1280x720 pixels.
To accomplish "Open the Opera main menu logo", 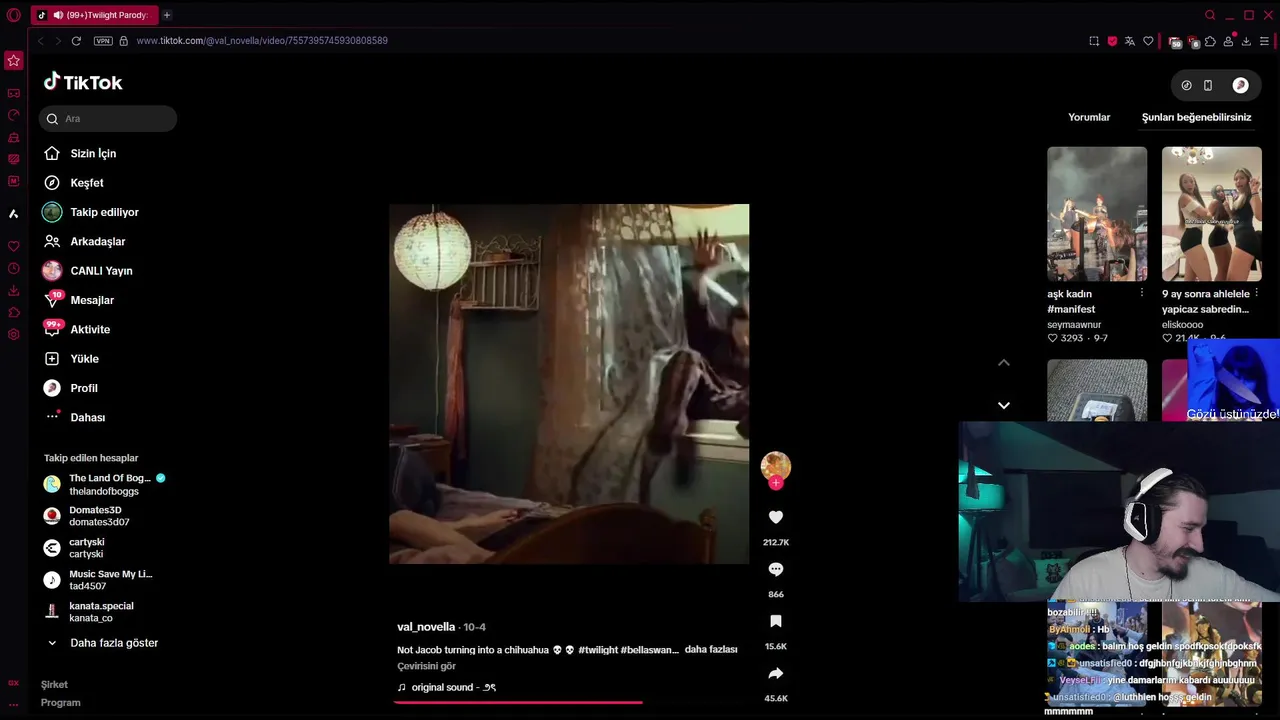I will [x=14, y=15].
